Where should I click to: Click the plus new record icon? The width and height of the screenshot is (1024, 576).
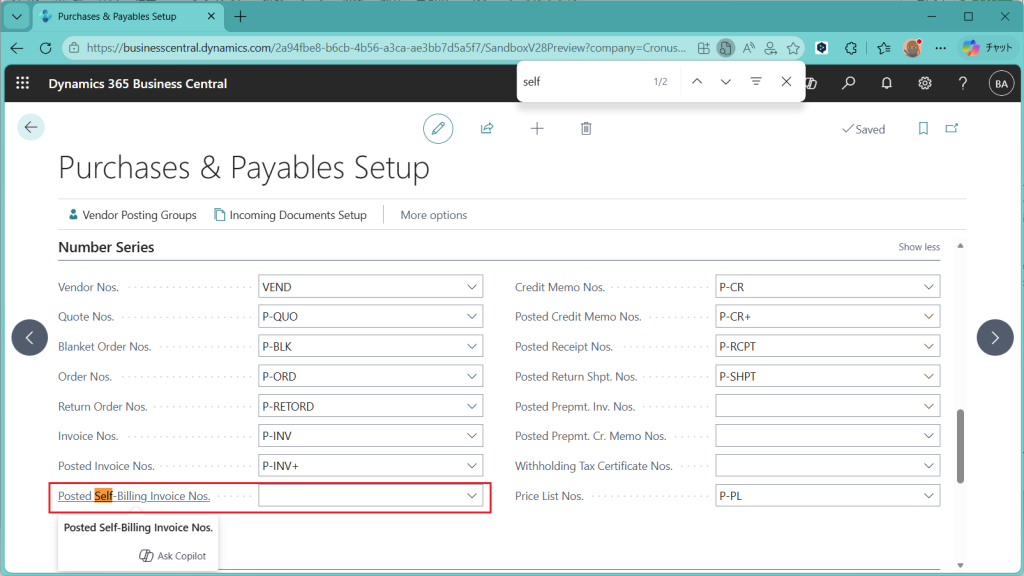537,128
